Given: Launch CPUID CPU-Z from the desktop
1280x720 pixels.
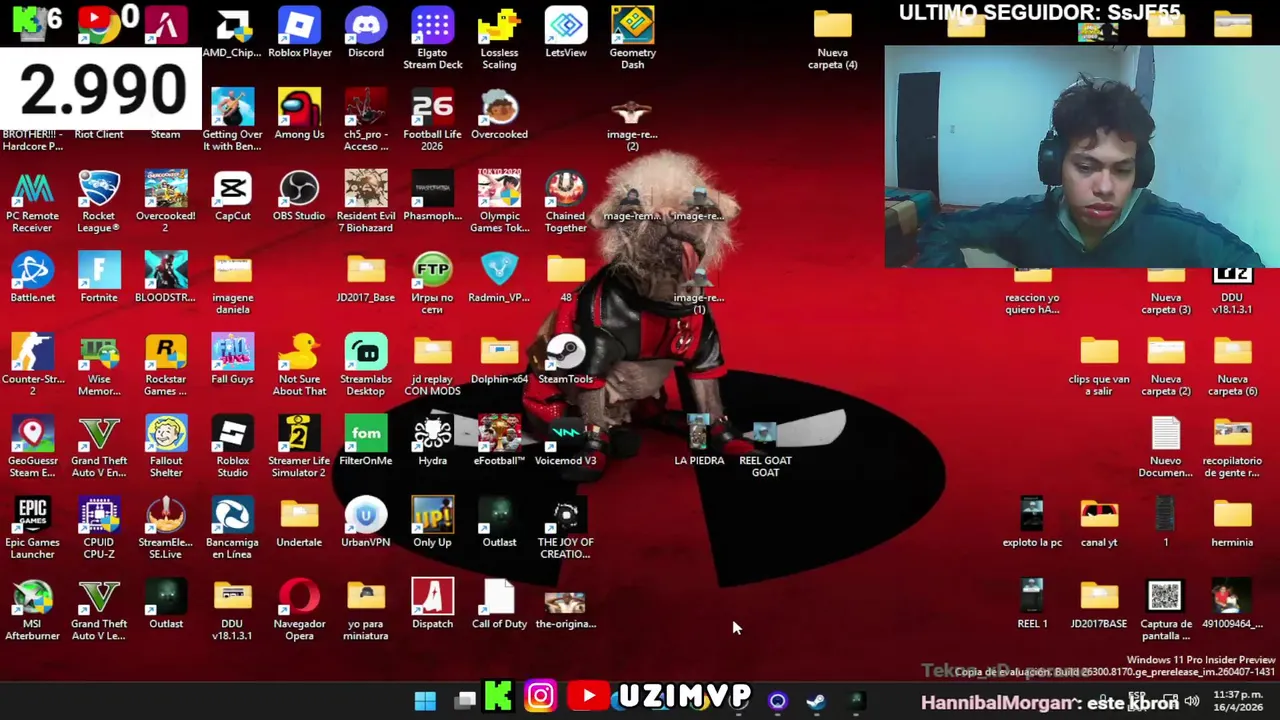Looking at the screenshot, I should [x=99, y=530].
